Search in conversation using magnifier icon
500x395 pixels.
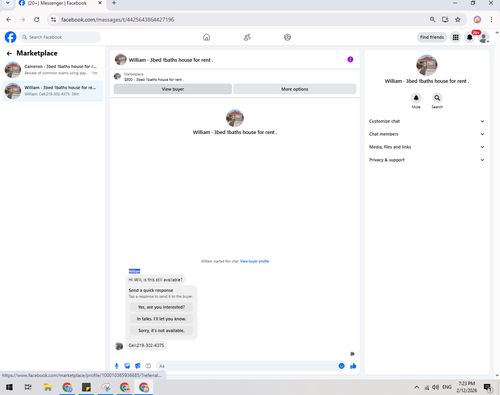point(437,98)
